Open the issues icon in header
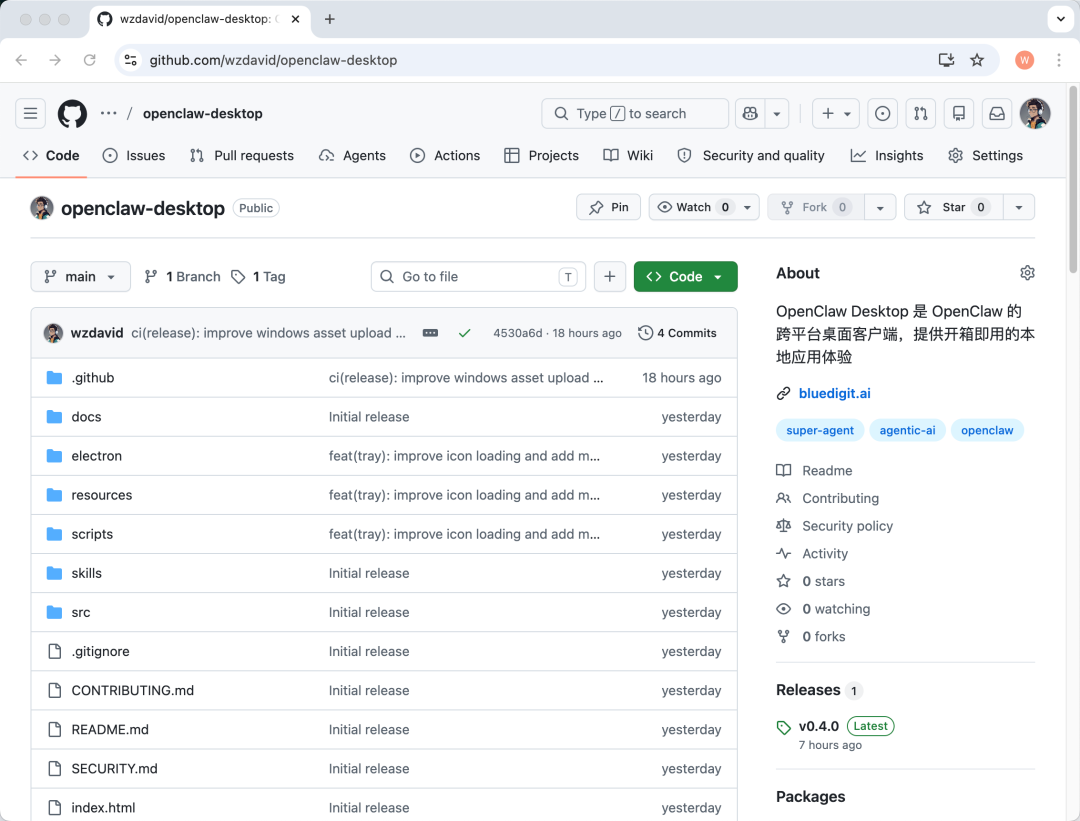This screenshot has width=1080, height=821. pos(882,114)
